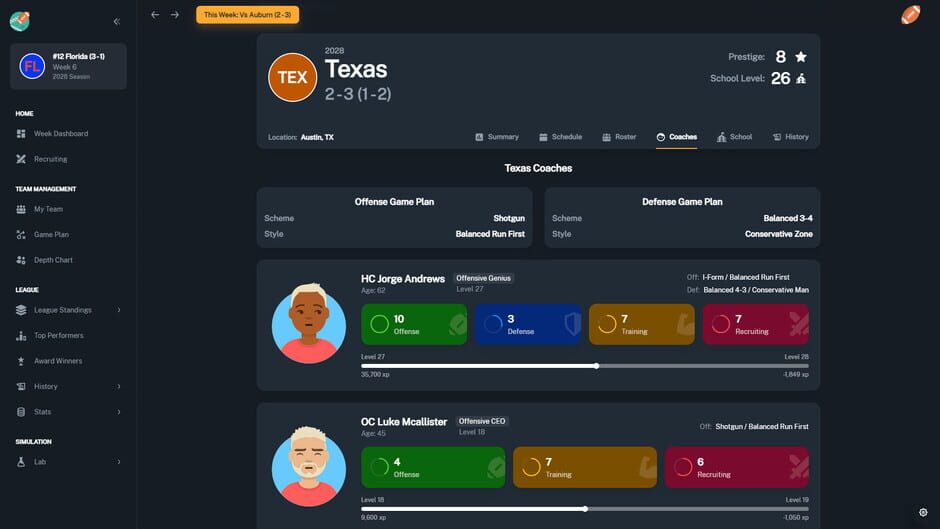Viewport: 940px width, 529px height.
Task: Switch to the Roster tab
Action: coord(619,137)
